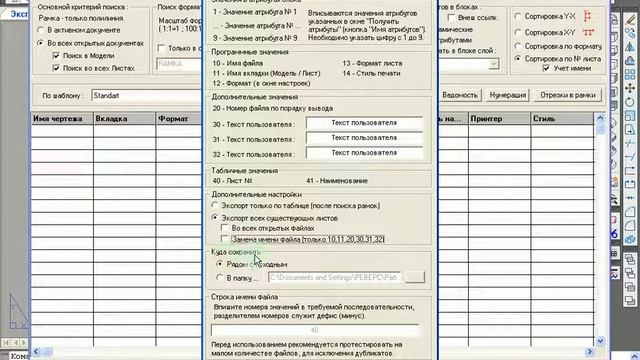Image resolution: width=640 pixels, height=360 pixels.
Task: Select the Chamfer tool
Action: click(630, 212)
